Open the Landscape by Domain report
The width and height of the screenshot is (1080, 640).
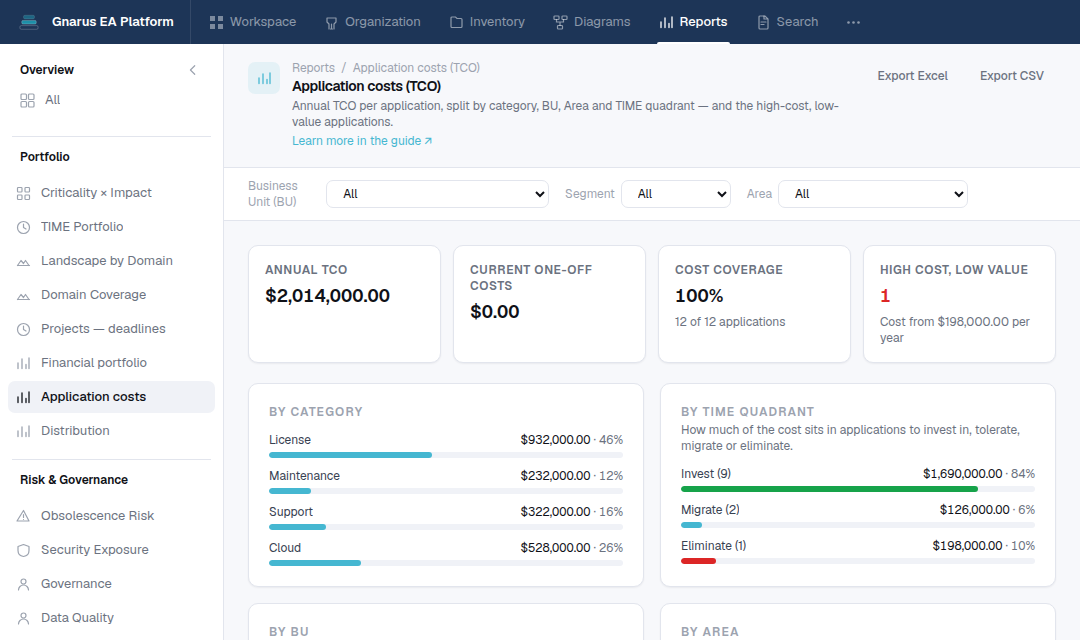tap(112, 261)
